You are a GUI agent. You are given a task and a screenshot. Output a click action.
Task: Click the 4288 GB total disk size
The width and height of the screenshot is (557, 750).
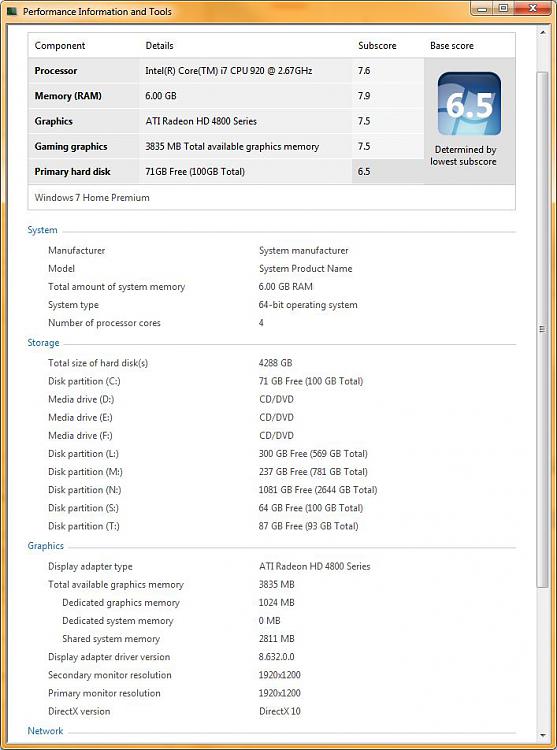[275, 363]
